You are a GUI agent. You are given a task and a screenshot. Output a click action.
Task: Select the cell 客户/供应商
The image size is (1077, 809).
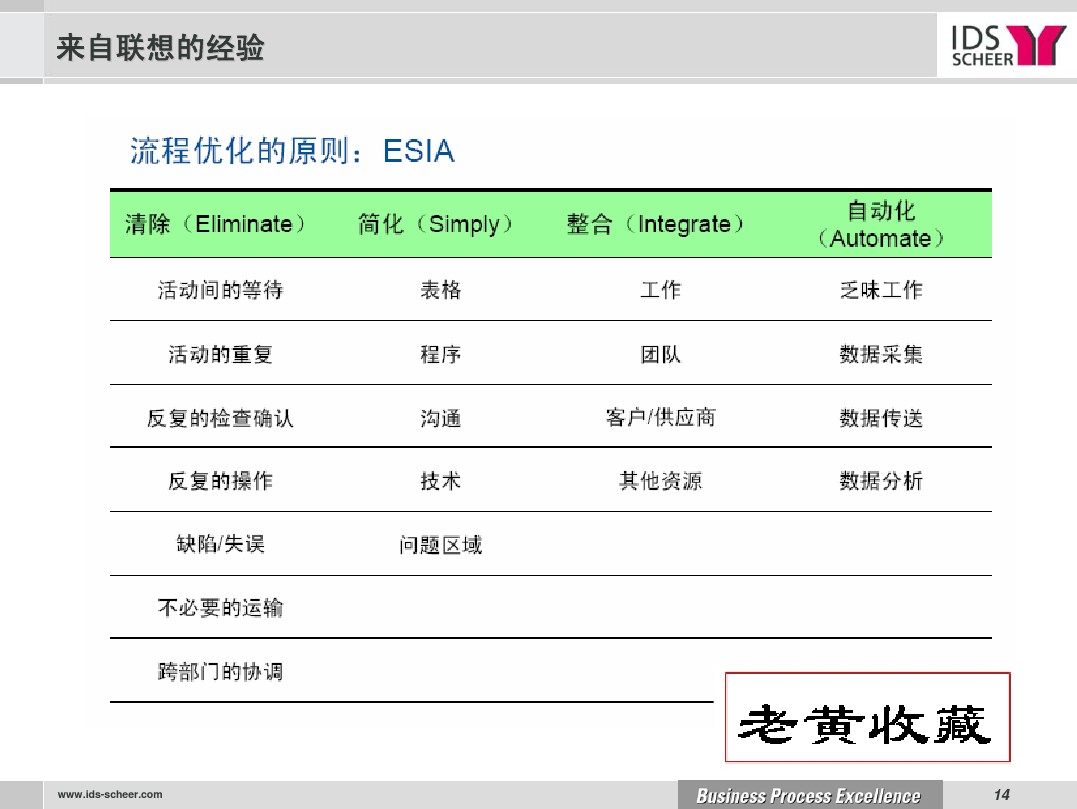click(x=660, y=417)
